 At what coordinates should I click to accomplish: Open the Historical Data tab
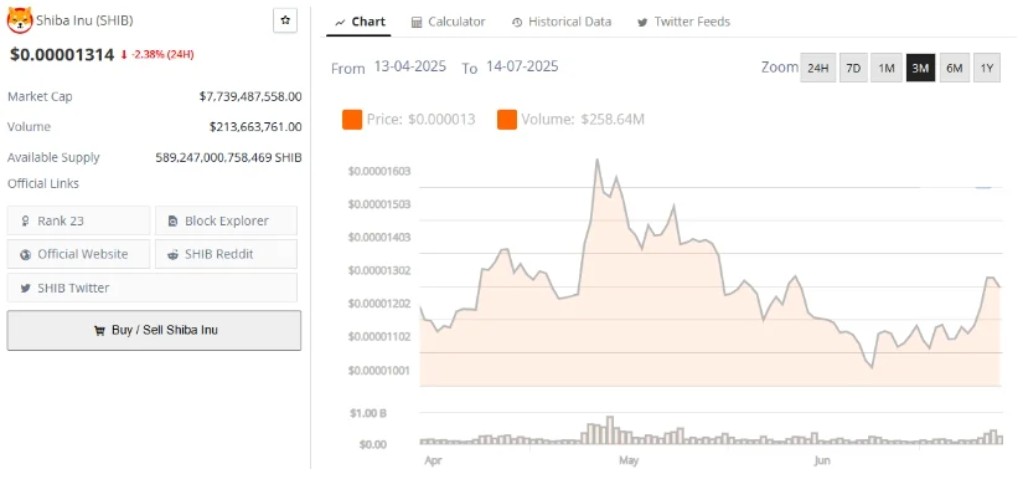562,22
